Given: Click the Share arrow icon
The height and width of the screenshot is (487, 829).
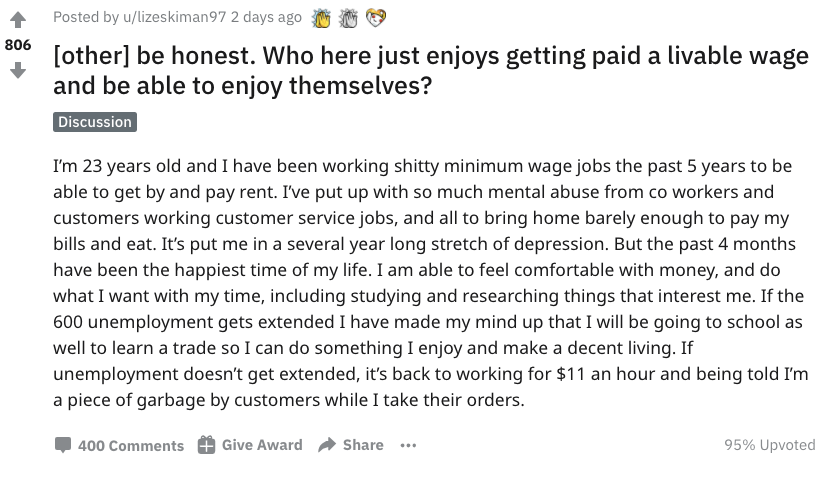Looking at the screenshot, I should [x=327, y=445].
